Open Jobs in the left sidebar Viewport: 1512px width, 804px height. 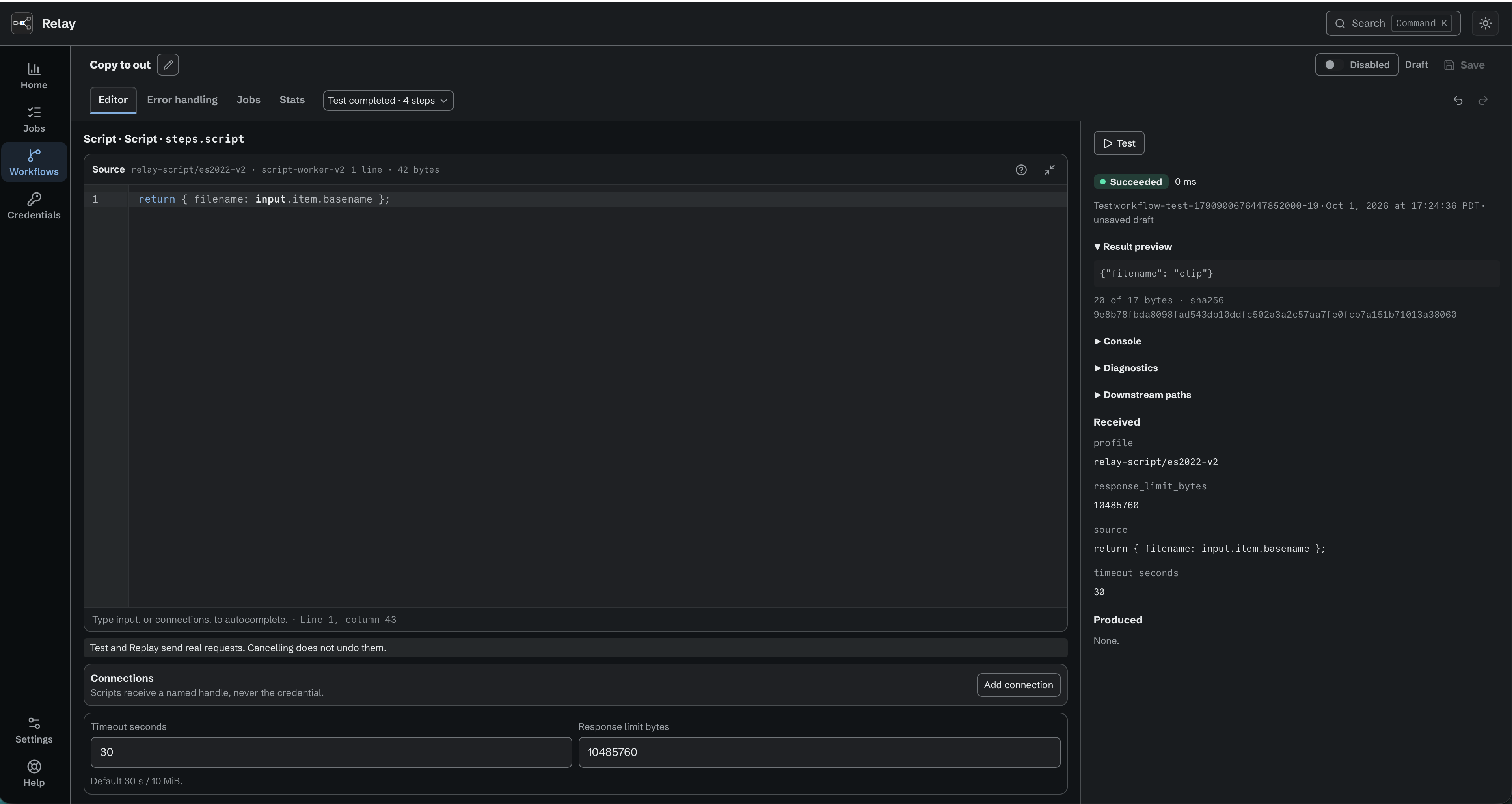tap(34, 119)
